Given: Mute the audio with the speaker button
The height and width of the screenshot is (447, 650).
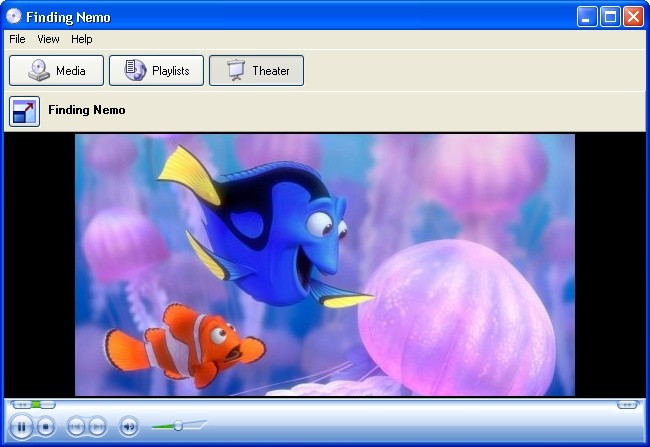Looking at the screenshot, I should [x=129, y=426].
